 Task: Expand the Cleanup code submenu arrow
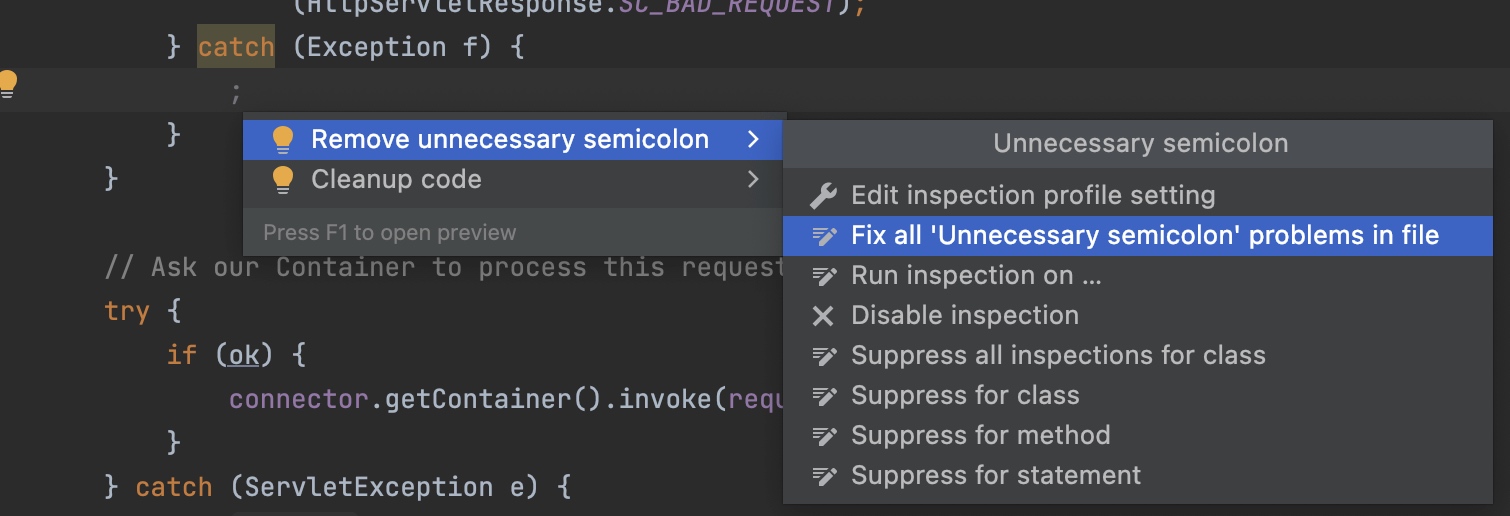pyautogui.click(x=753, y=180)
